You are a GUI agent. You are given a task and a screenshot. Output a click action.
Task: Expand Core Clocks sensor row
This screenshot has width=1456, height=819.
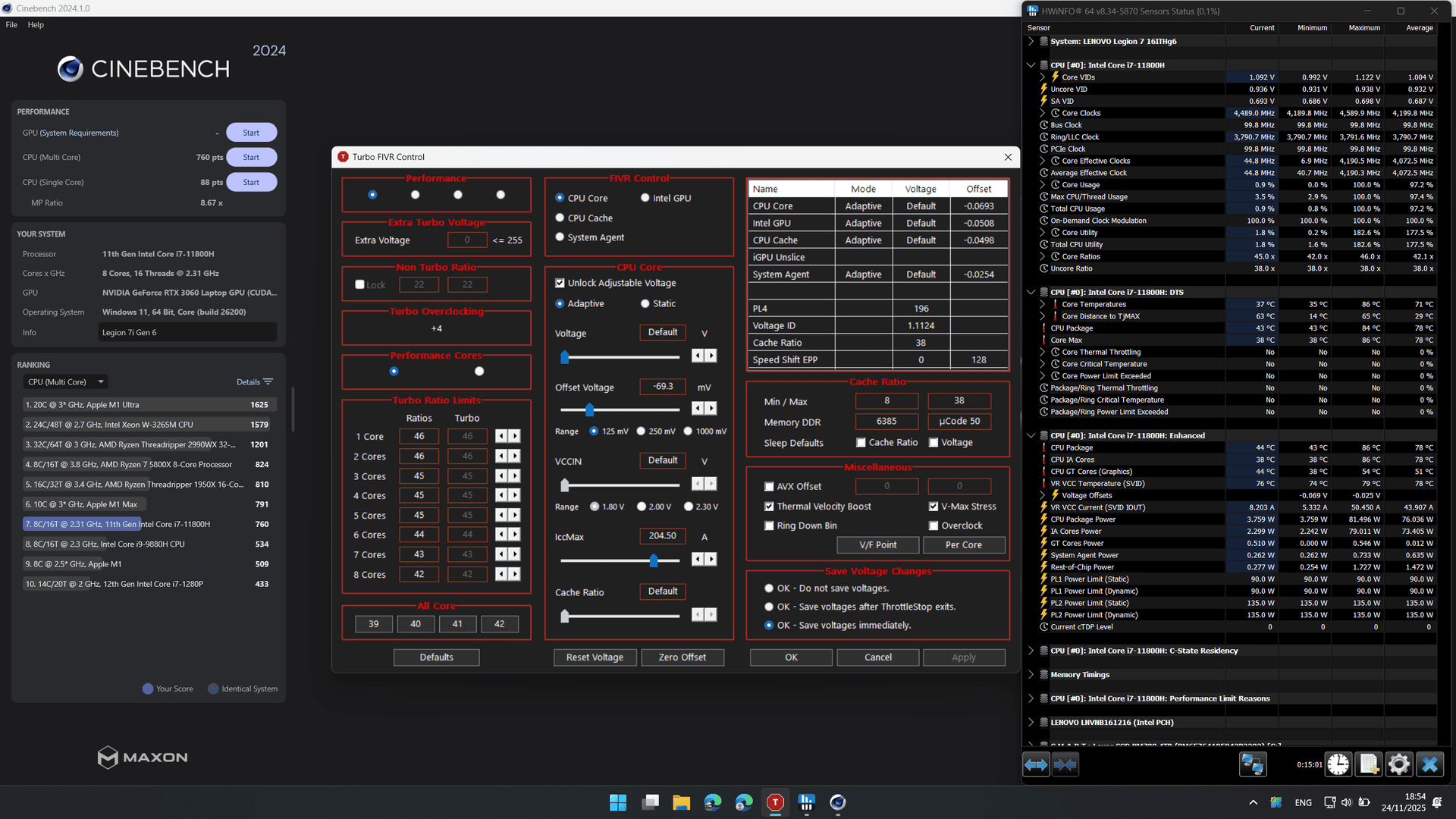coord(1042,113)
